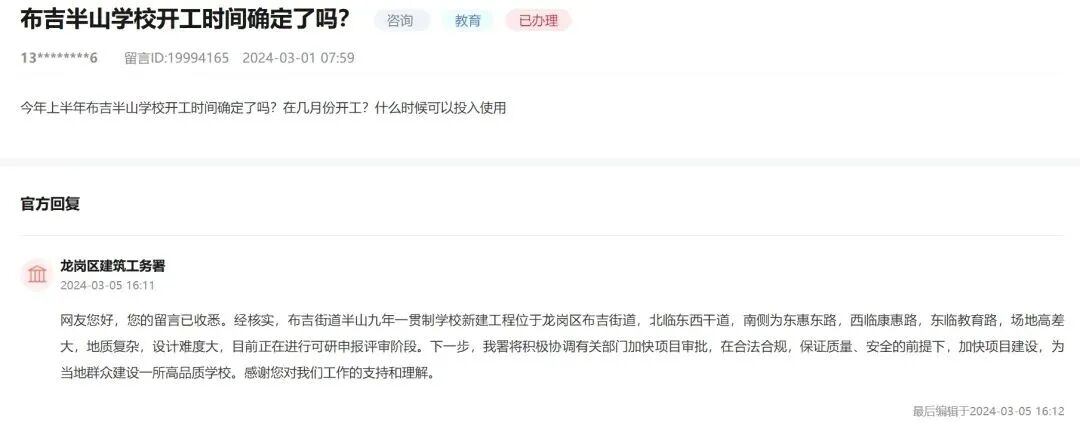
Task: Click the sentence 感谢您对我们工作的支持和理解
Action: tap(340, 375)
